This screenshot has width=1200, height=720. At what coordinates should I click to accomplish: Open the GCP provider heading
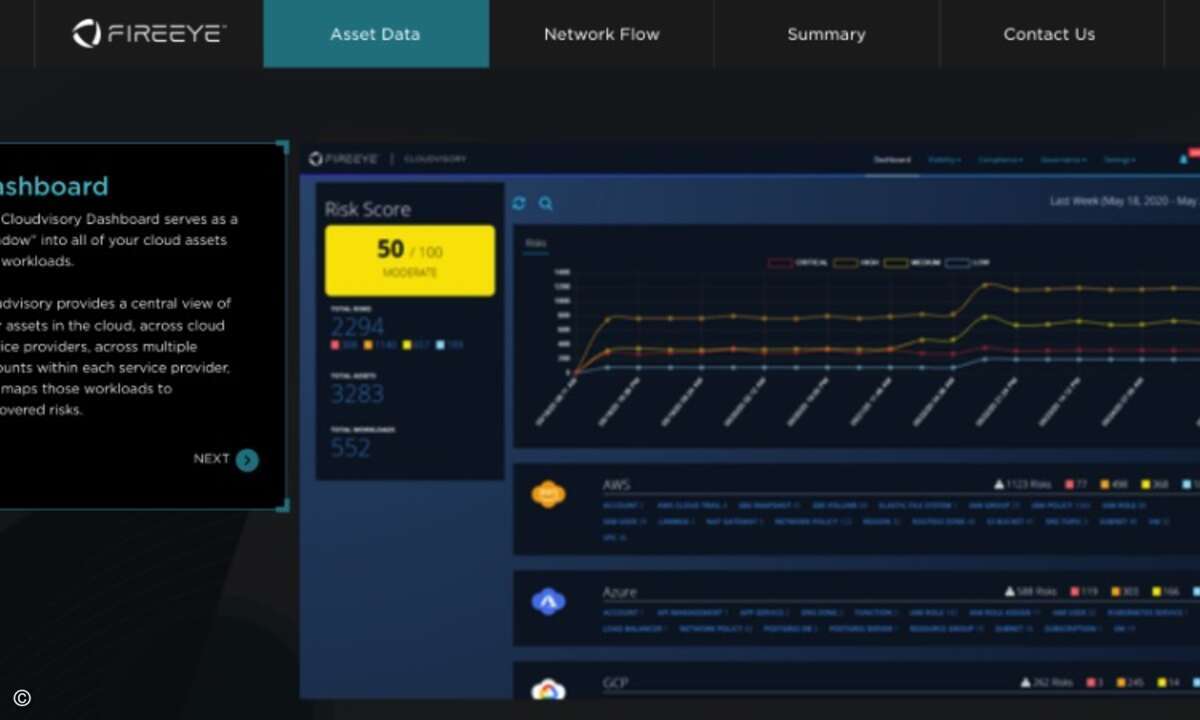click(615, 683)
